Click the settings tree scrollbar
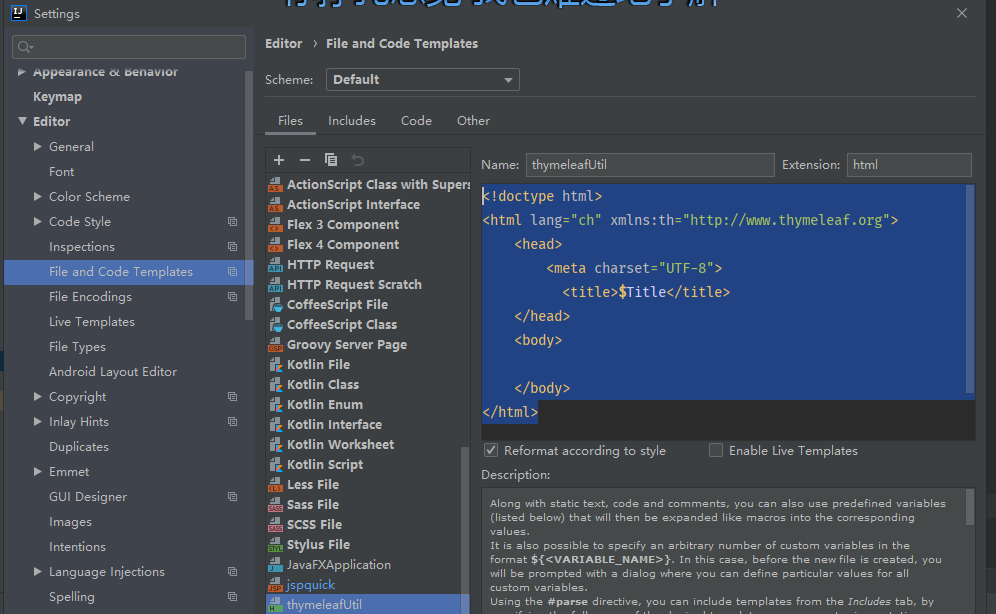 [248, 196]
